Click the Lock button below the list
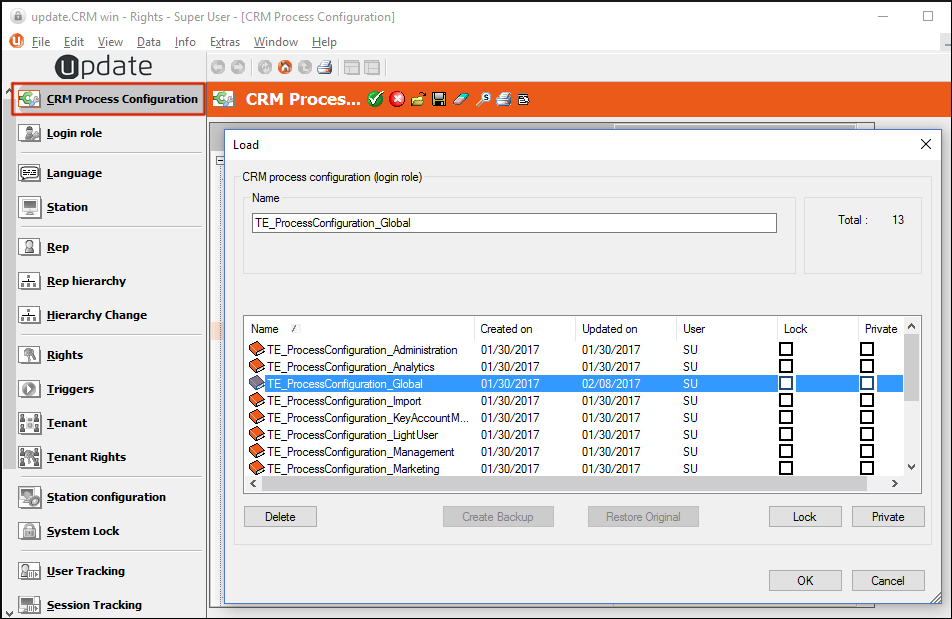Image resolution: width=952 pixels, height=619 pixels. click(805, 517)
